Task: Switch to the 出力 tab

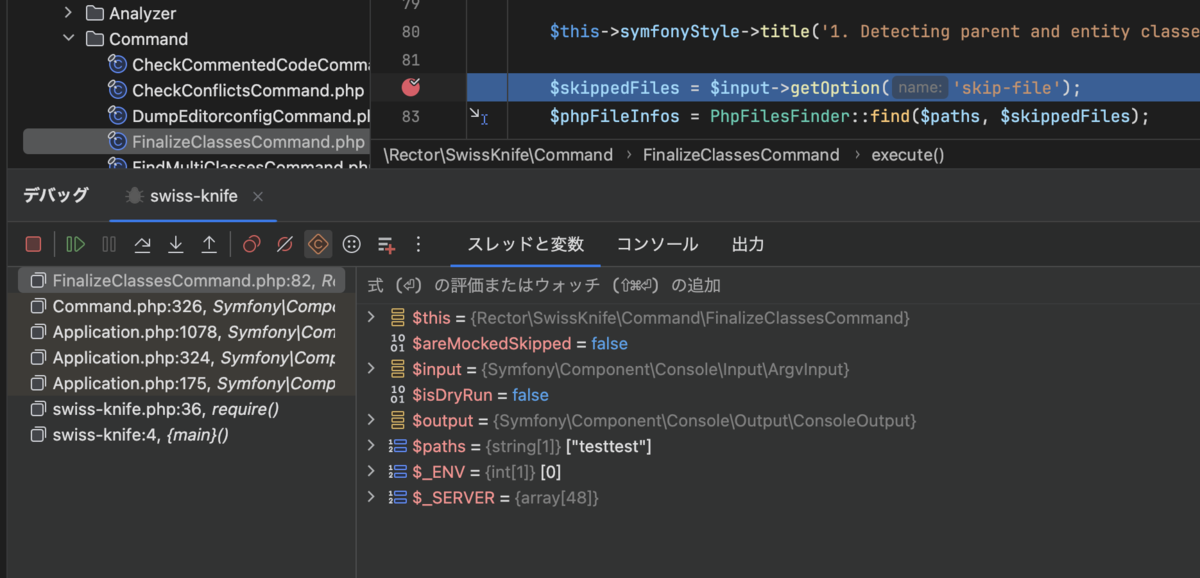Action: click(x=748, y=244)
